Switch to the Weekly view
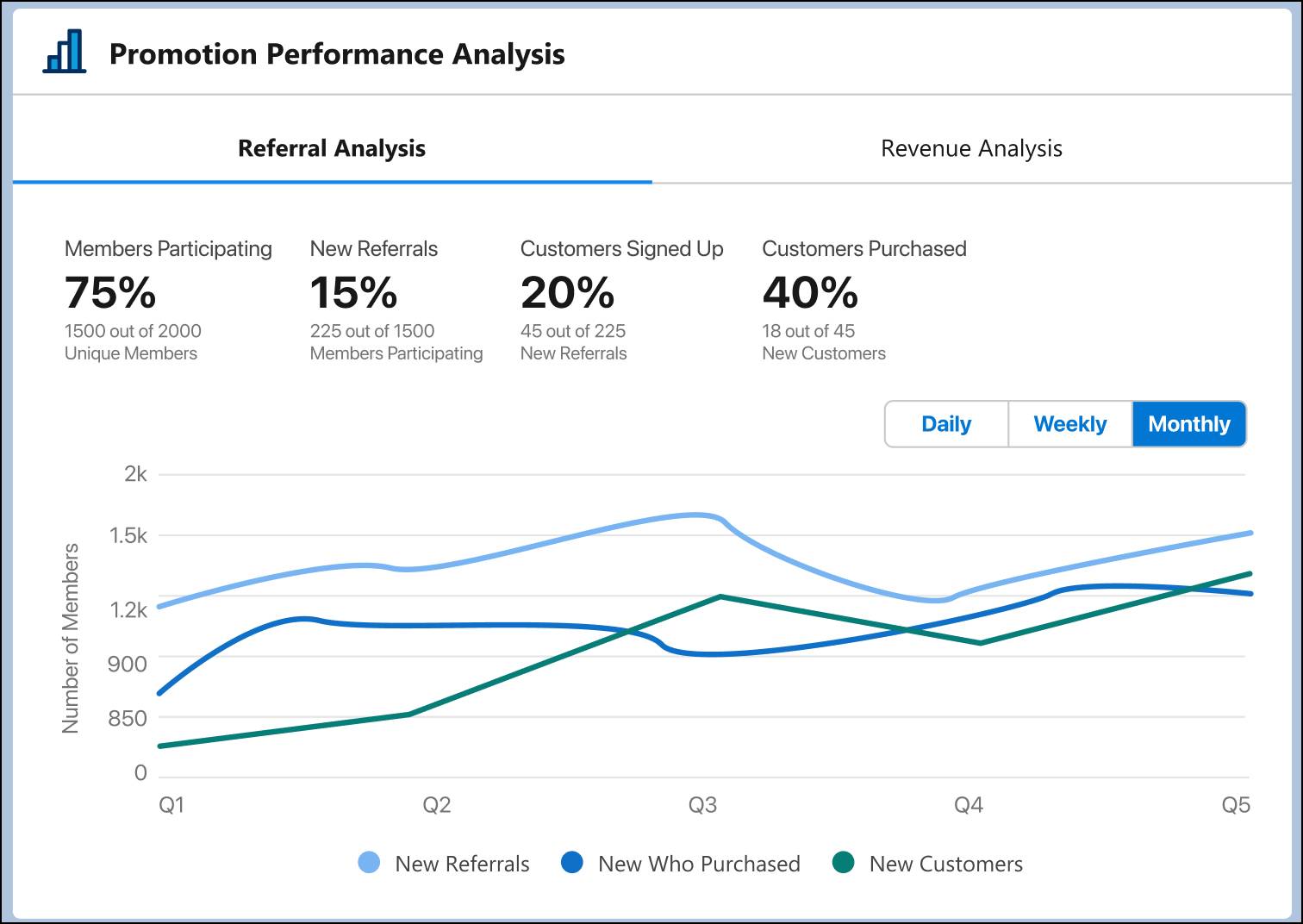This screenshot has height=924, width=1303. (1069, 423)
